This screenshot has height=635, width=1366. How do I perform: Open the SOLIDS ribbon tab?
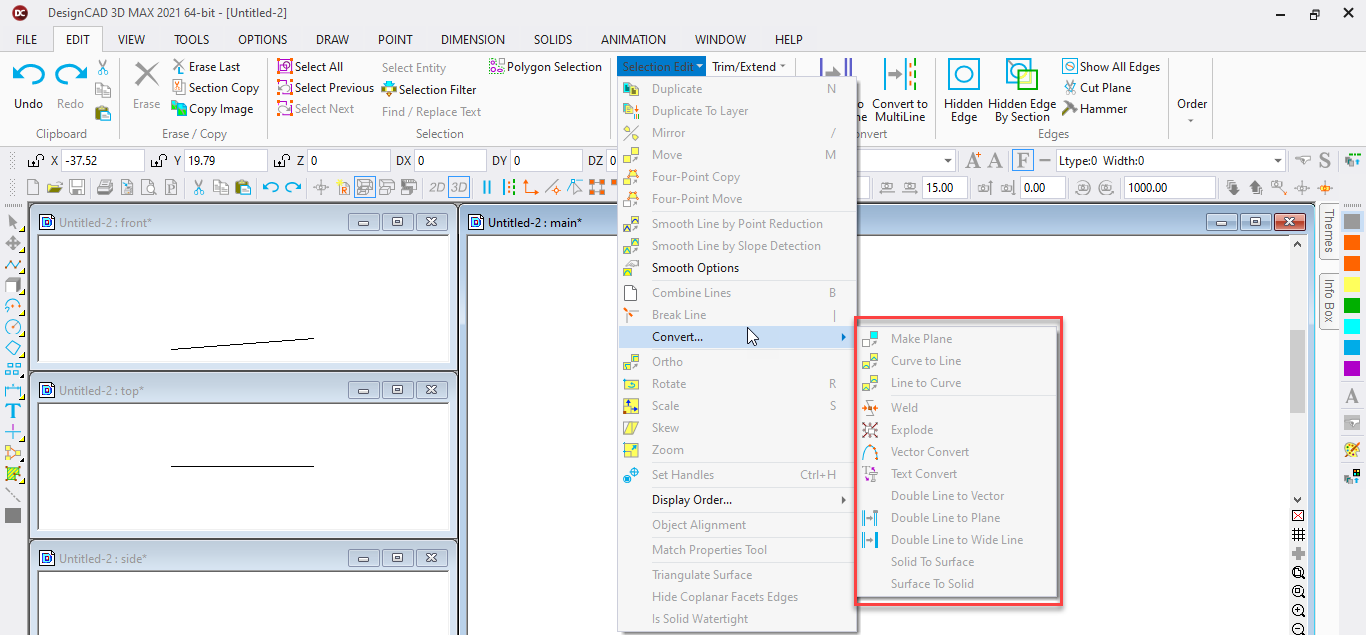coord(553,40)
